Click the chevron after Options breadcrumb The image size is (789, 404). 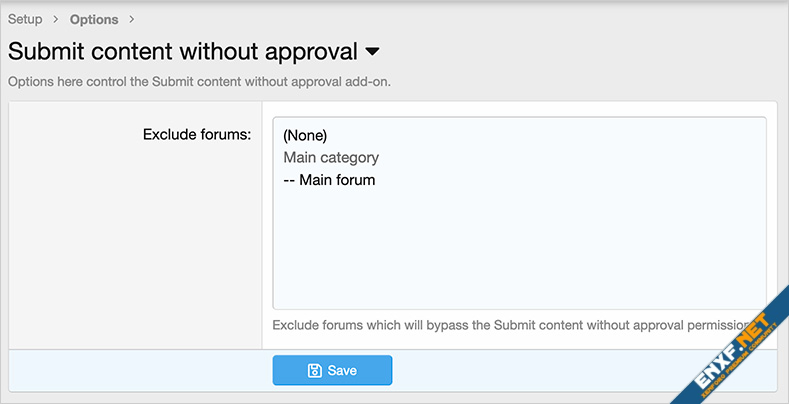131,19
